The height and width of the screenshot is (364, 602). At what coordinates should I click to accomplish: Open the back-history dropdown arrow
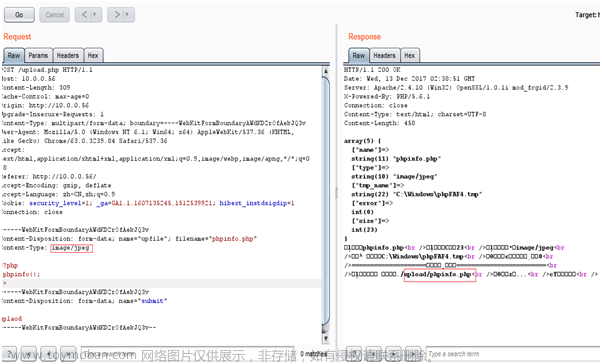pyautogui.click(x=95, y=15)
